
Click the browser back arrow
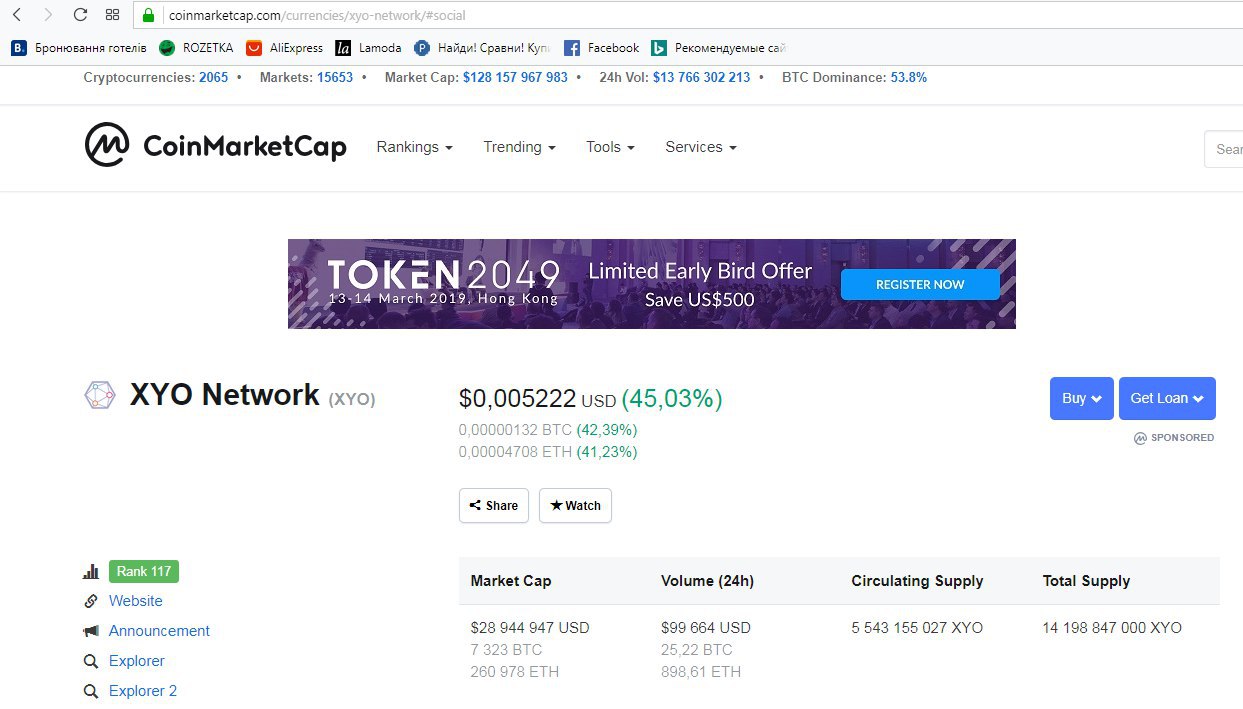point(16,15)
